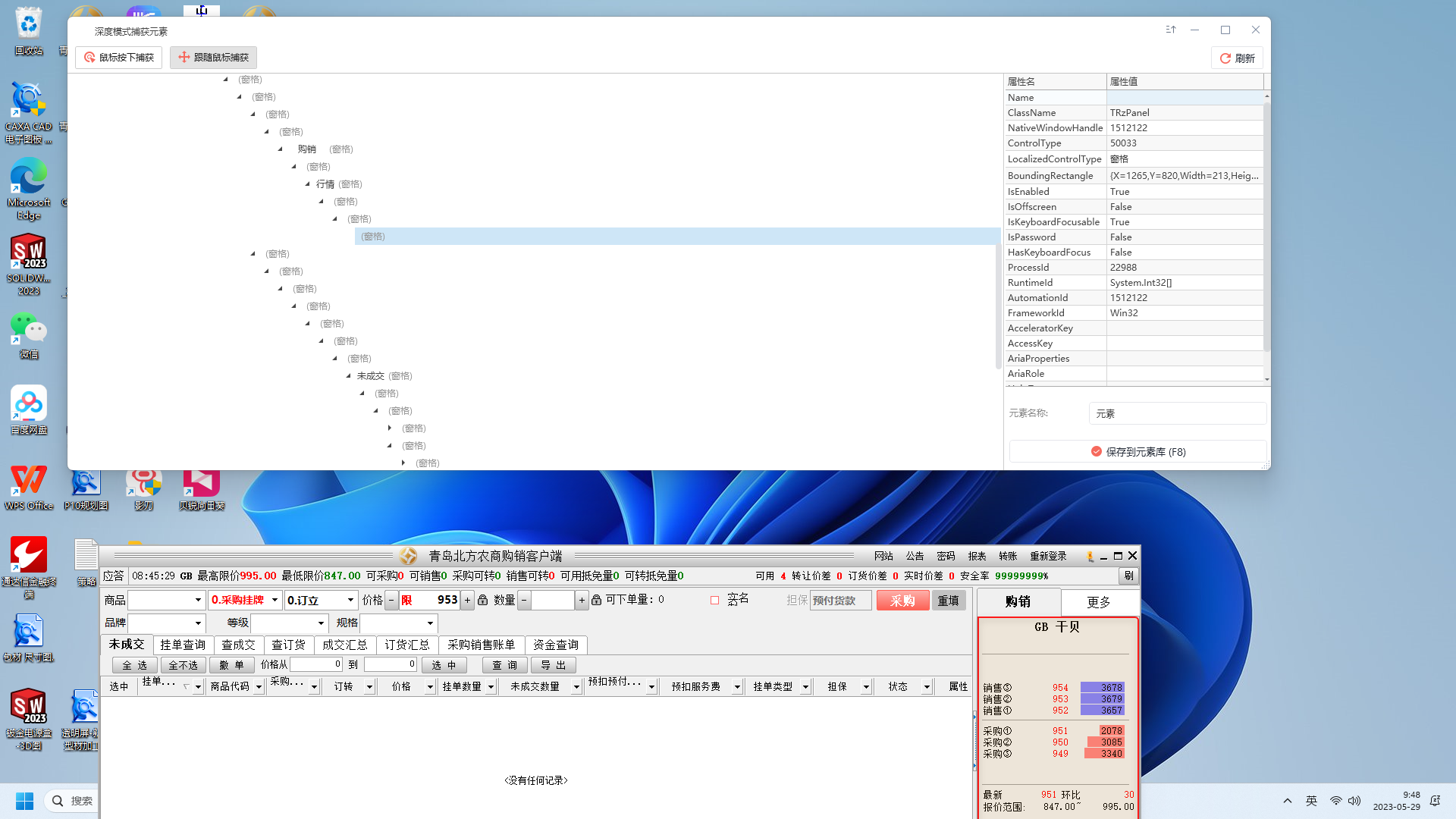Click the Windows Start icon on the taskbar
This screenshot has width=1456, height=819.
[x=24, y=801]
